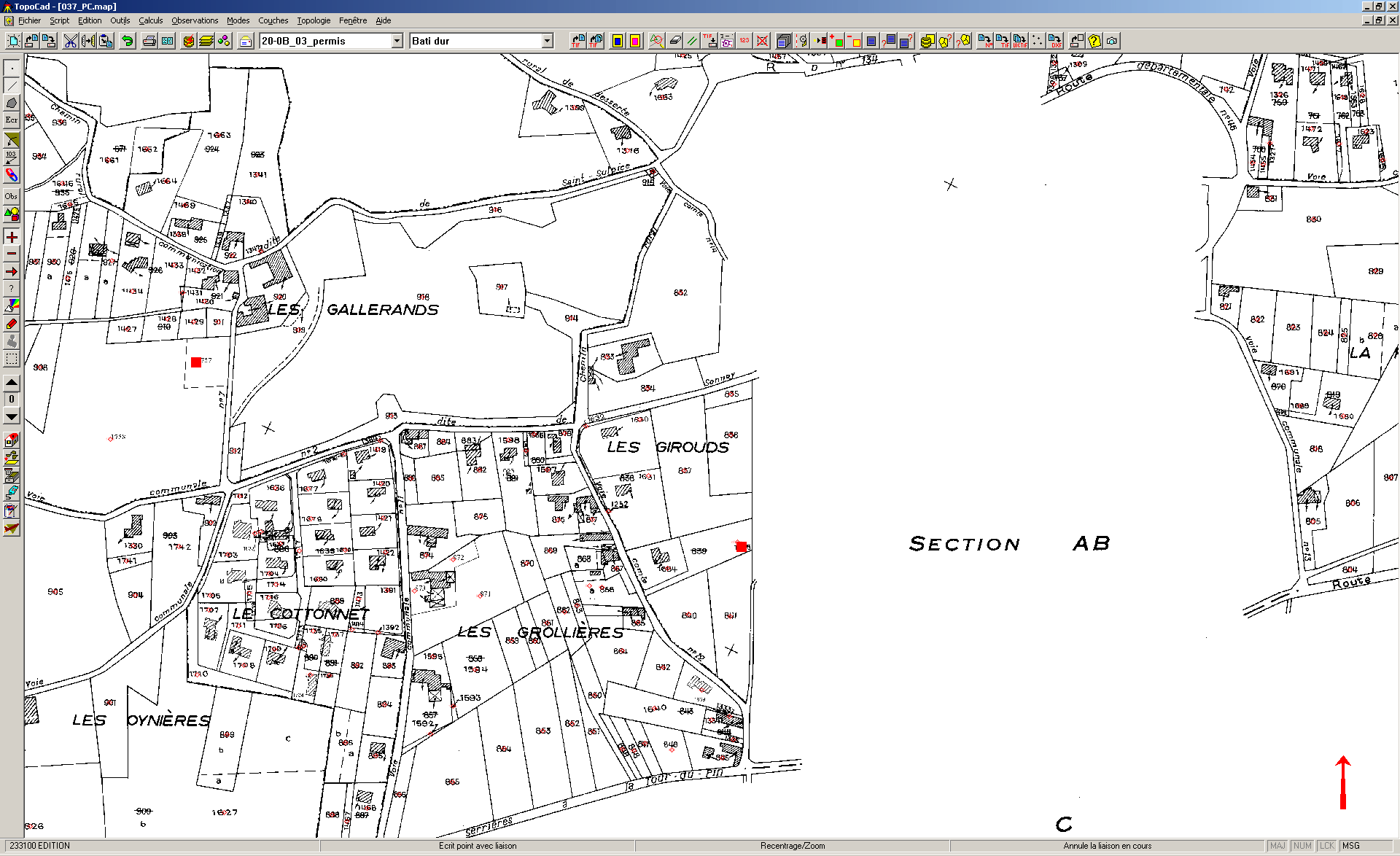Image resolution: width=1400 pixels, height=856 pixels.
Task: Open the Modes menu
Action: point(238,20)
